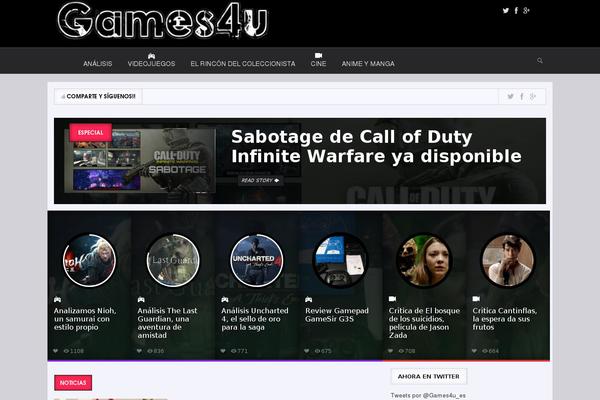Click the Especial tag on featured banner

pos(91,132)
